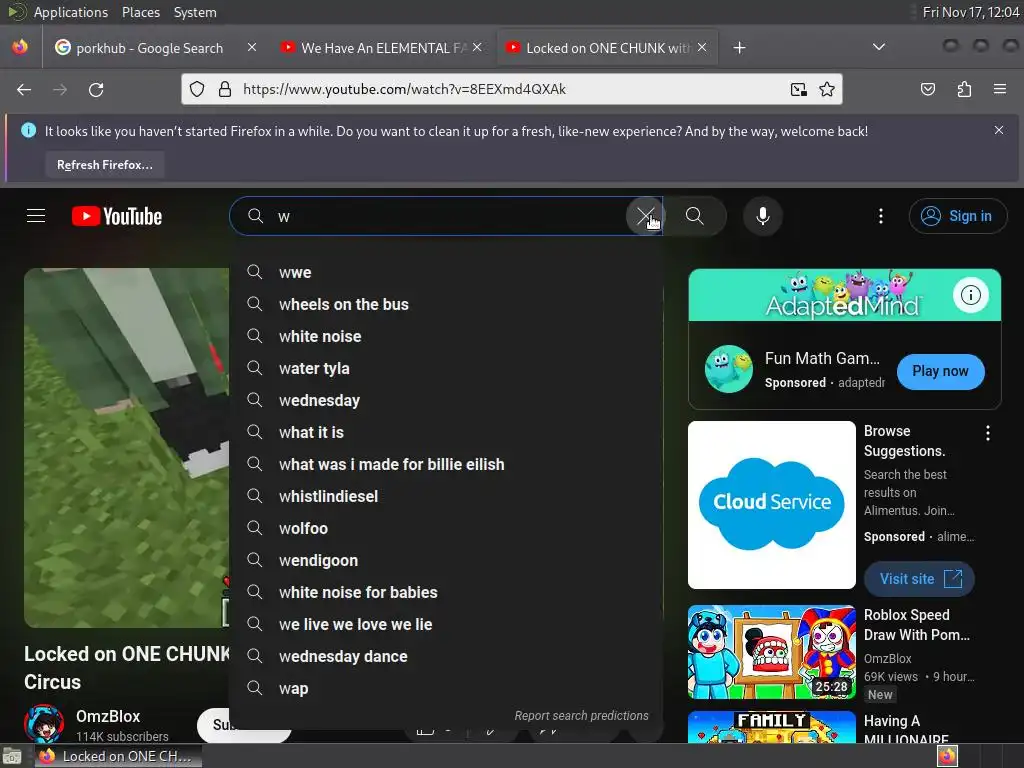This screenshot has height=768, width=1024.
Task: Click the Visit site button
Action: 920,579
